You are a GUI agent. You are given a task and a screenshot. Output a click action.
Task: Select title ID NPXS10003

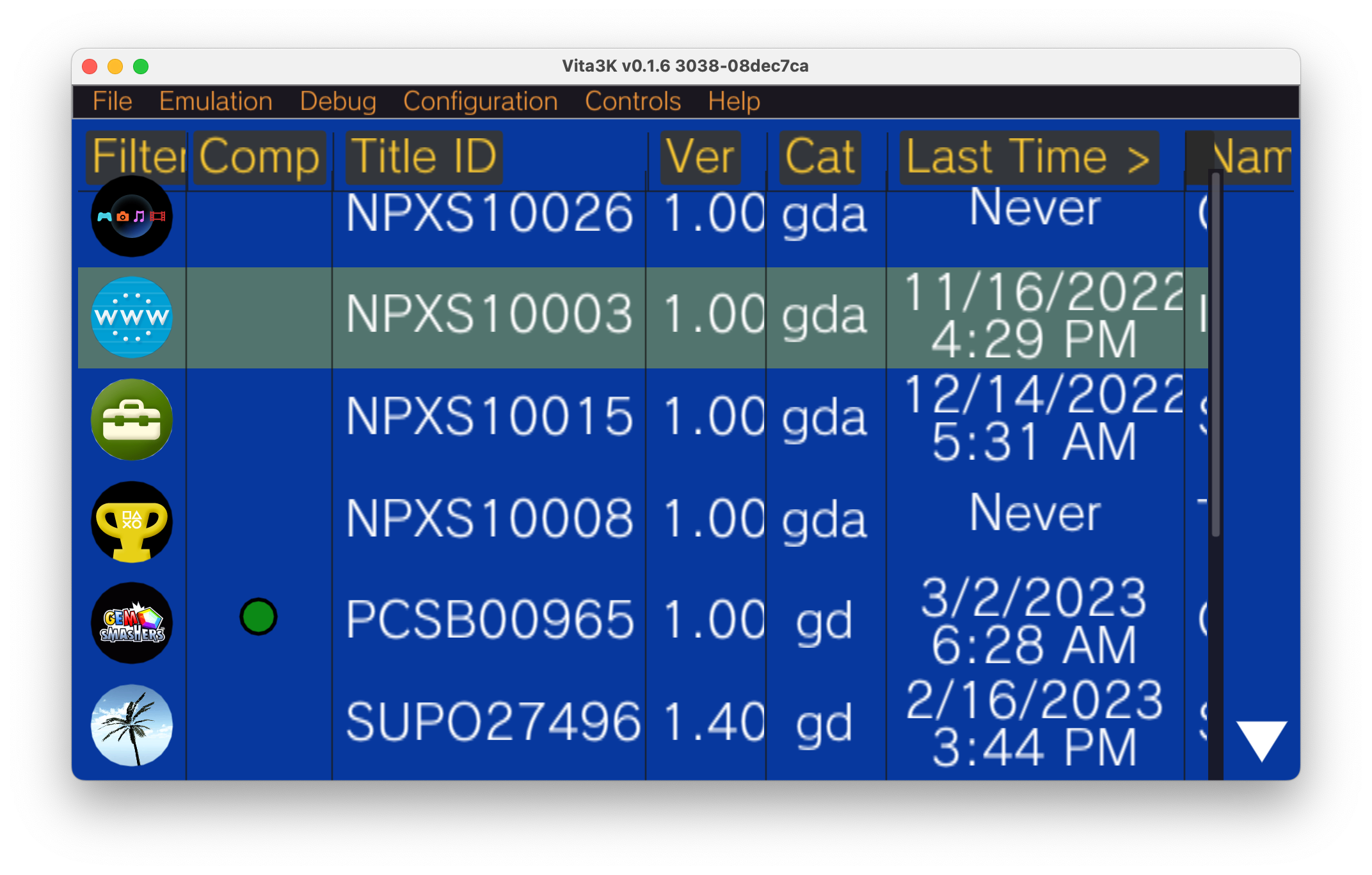[490, 315]
